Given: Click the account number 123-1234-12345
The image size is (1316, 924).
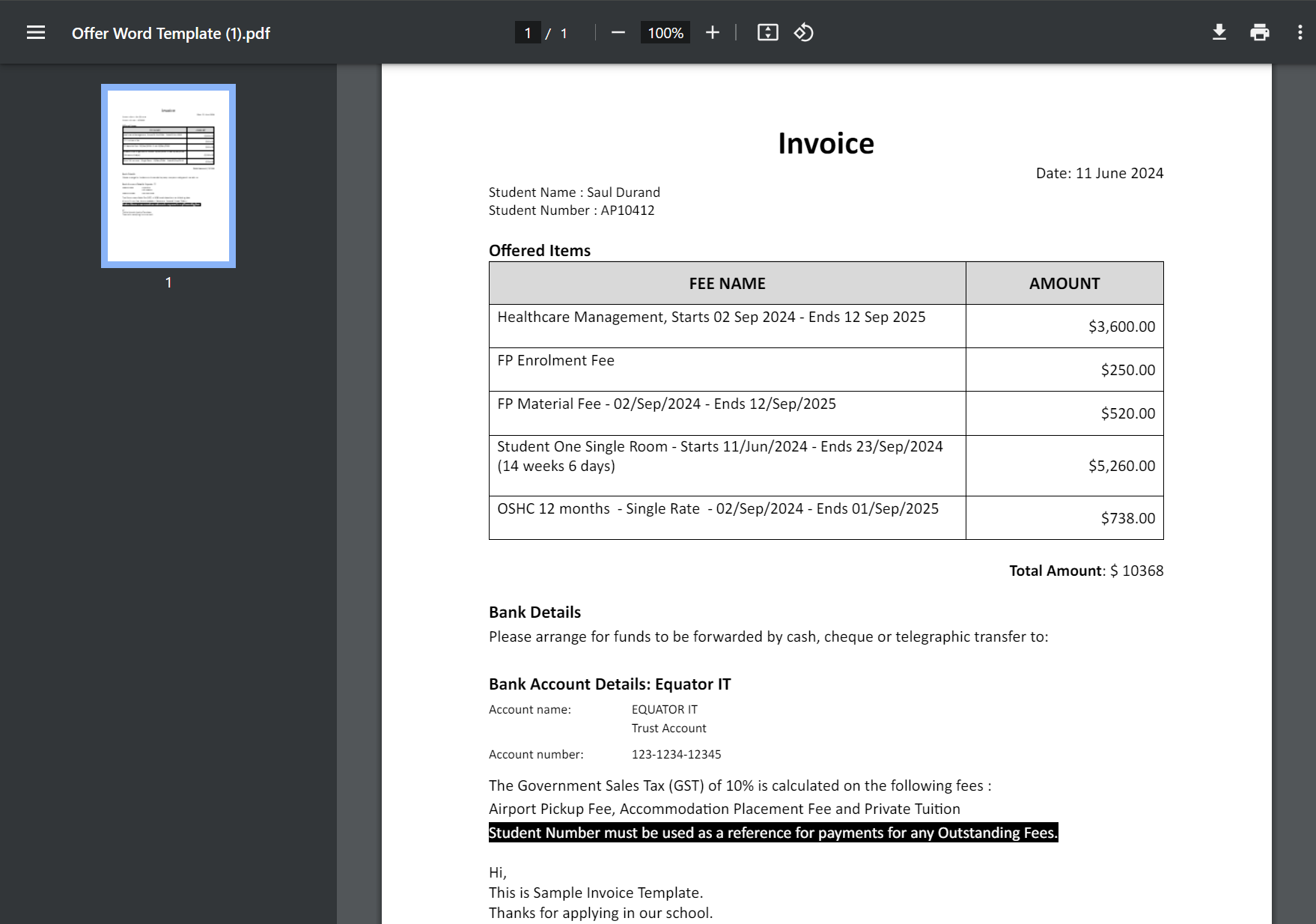Looking at the screenshot, I should 676,754.
